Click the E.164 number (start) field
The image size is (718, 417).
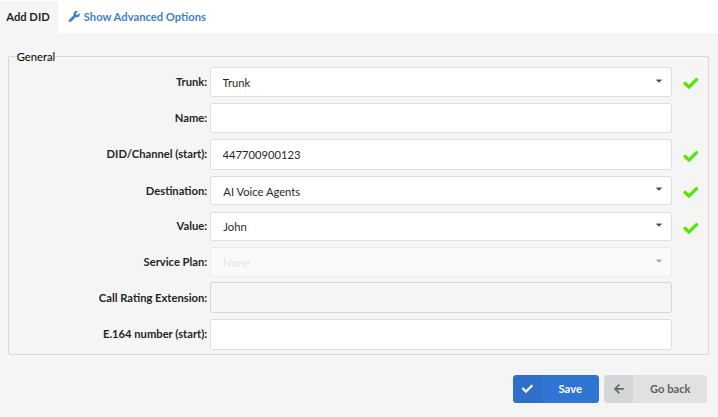point(441,334)
